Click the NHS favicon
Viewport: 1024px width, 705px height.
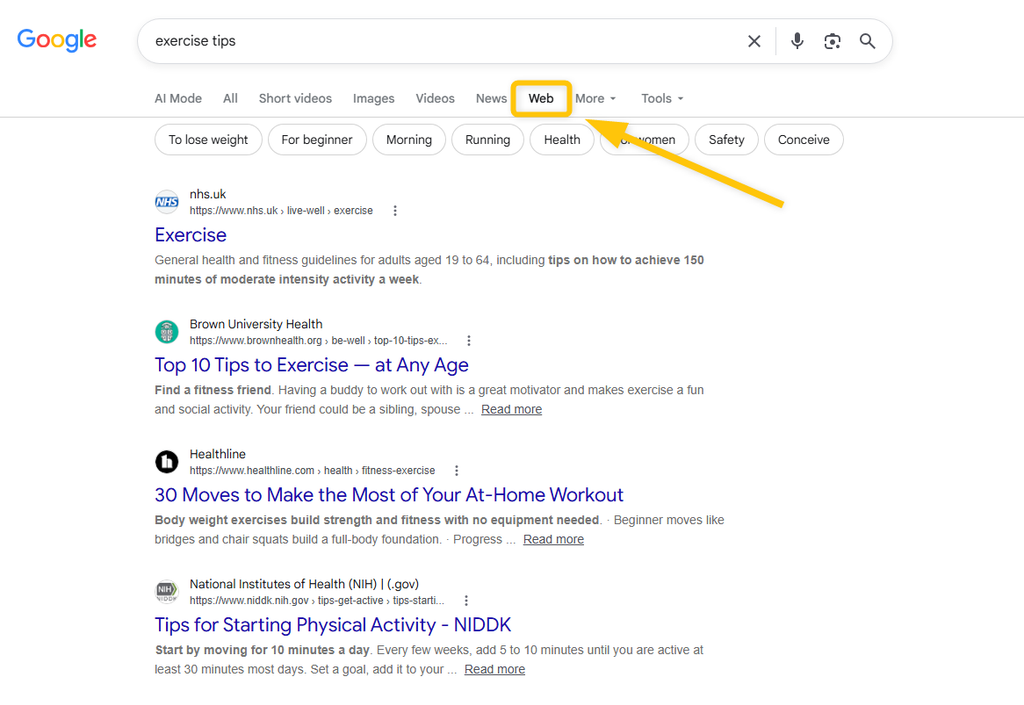pos(167,202)
